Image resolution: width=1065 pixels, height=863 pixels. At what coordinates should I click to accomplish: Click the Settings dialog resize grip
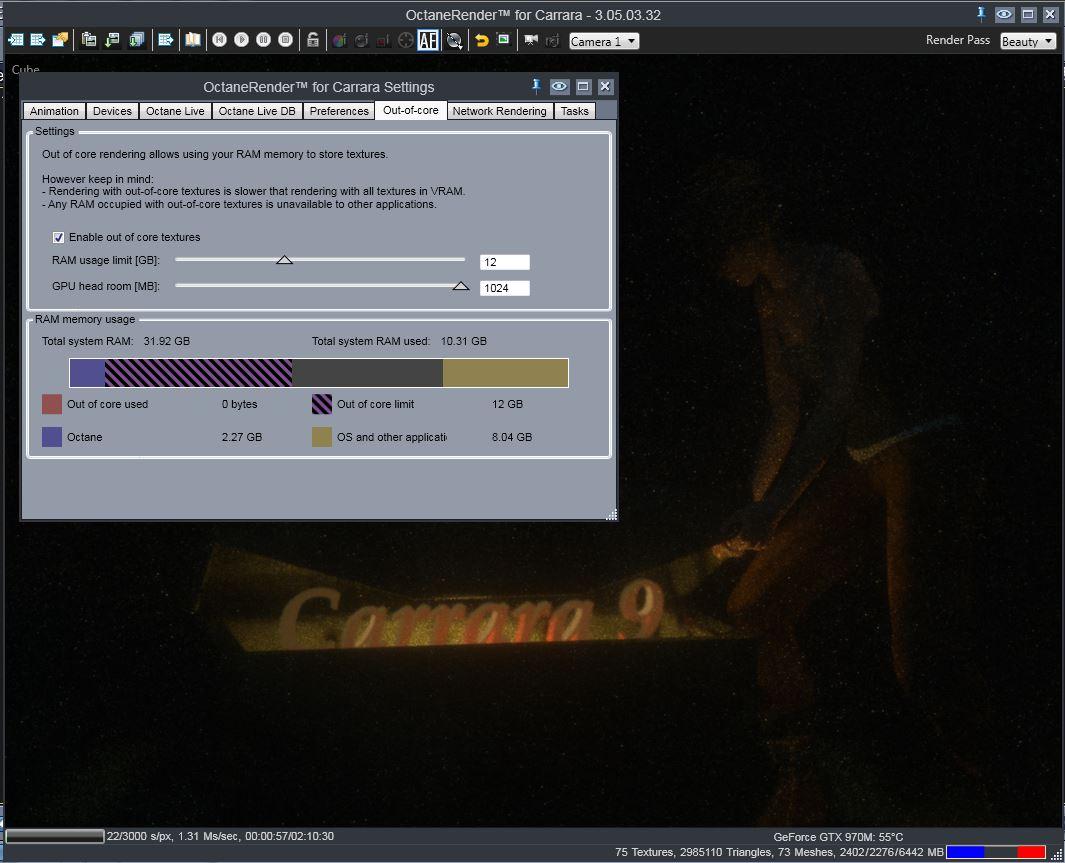coord(611,514)
